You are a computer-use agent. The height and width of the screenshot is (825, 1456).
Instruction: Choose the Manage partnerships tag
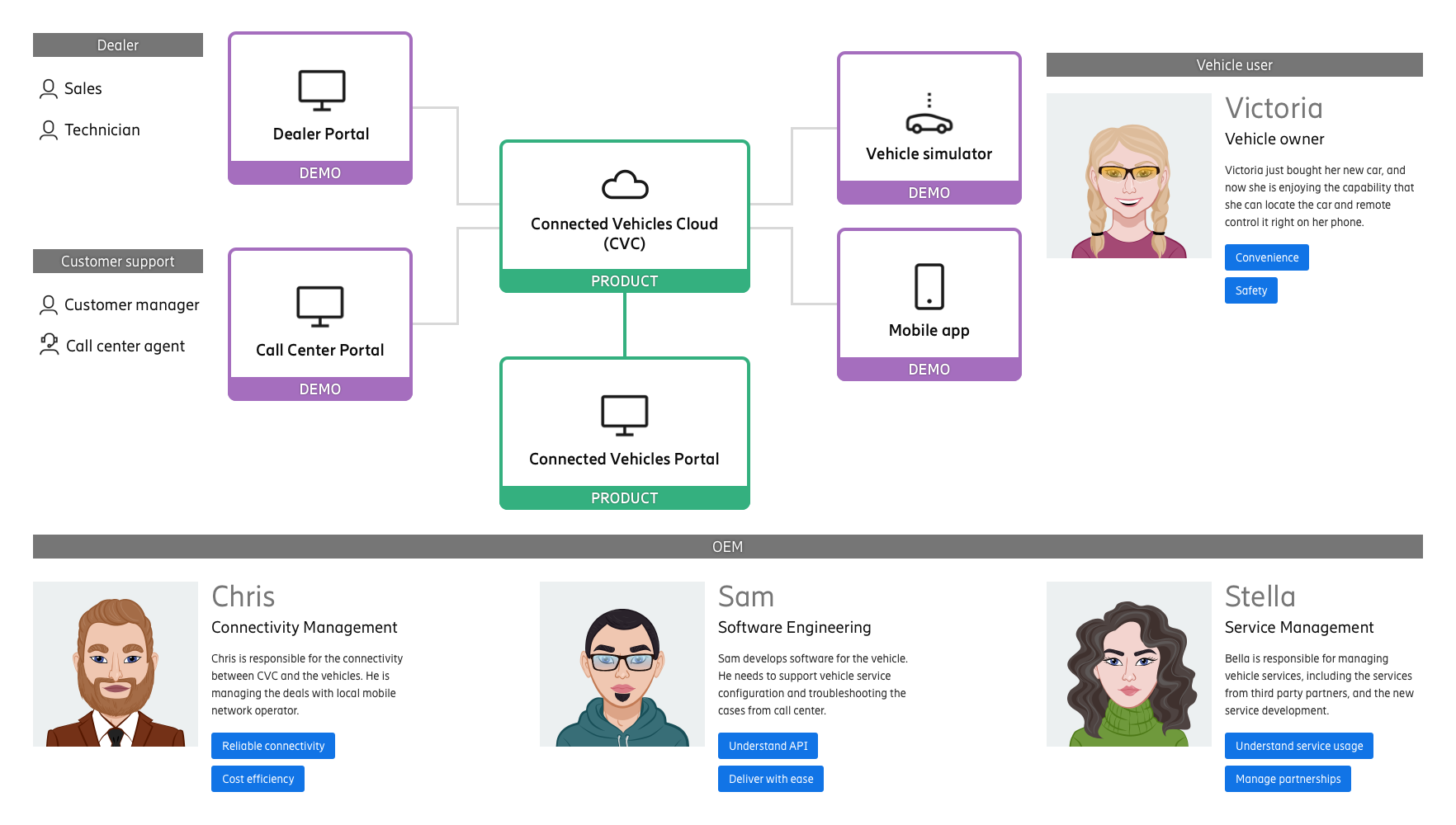point(1287,779)
